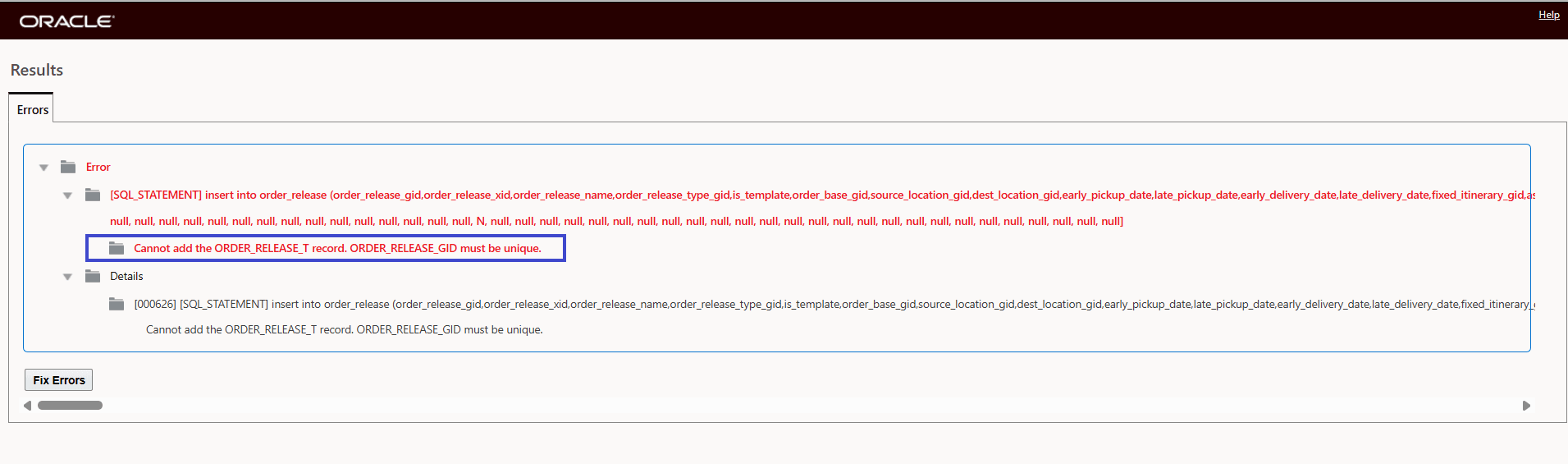Select the Error tree label
The height and width of the screenshot is (464, 1568).
[98, 167]
